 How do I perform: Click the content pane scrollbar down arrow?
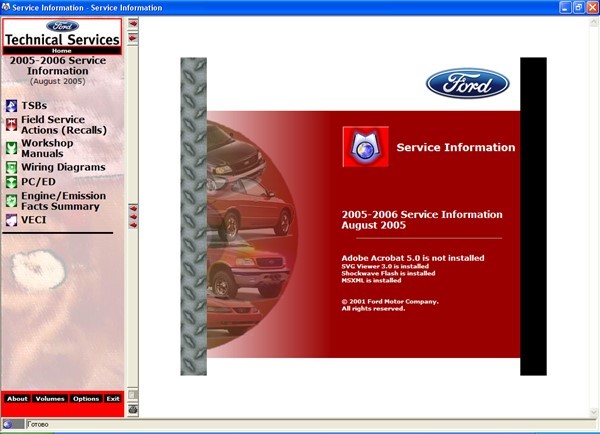click(x=594, y=412)
